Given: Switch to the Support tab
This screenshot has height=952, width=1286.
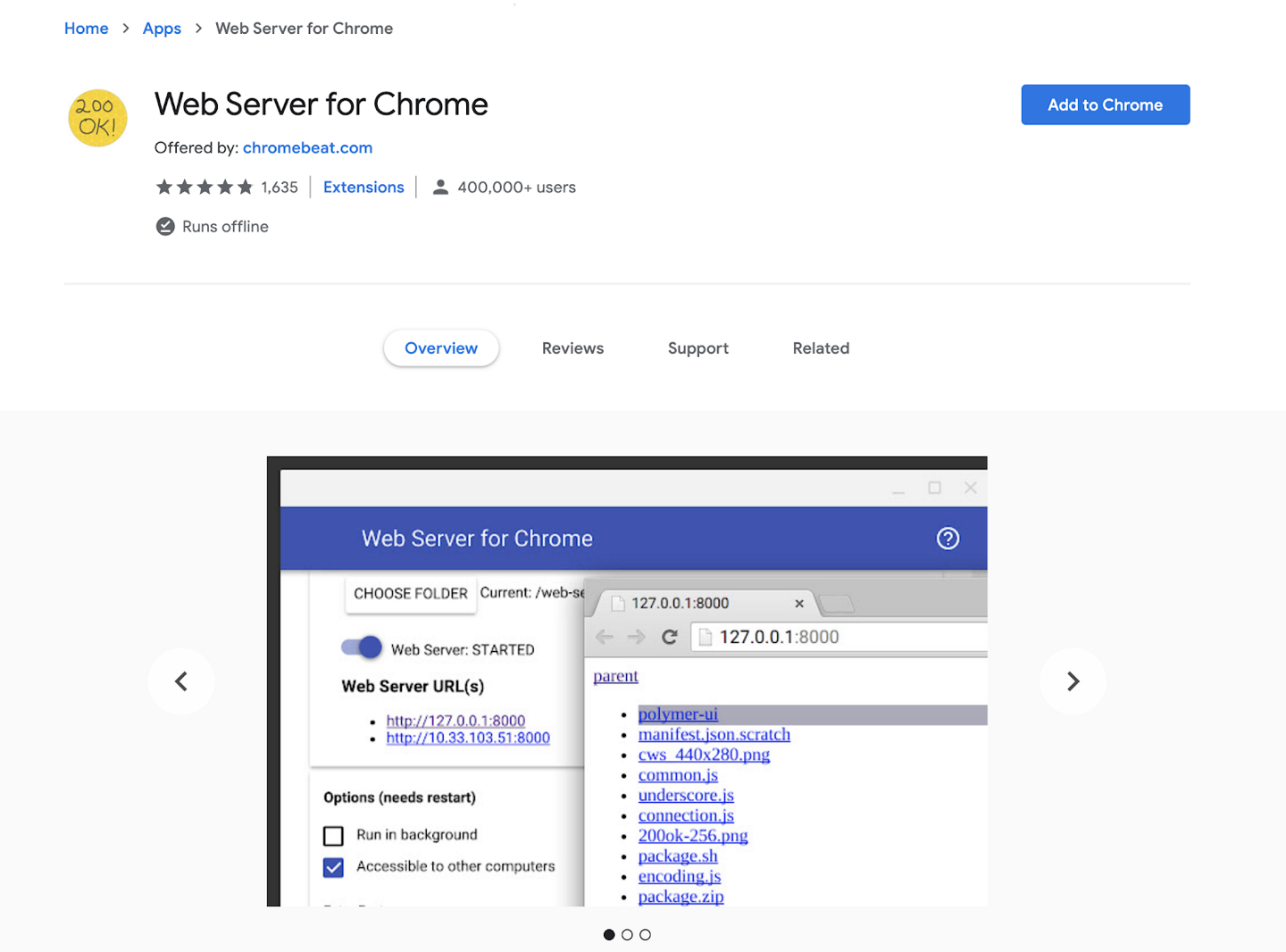Looking at the screenshot, I should (x=697, y=348).
